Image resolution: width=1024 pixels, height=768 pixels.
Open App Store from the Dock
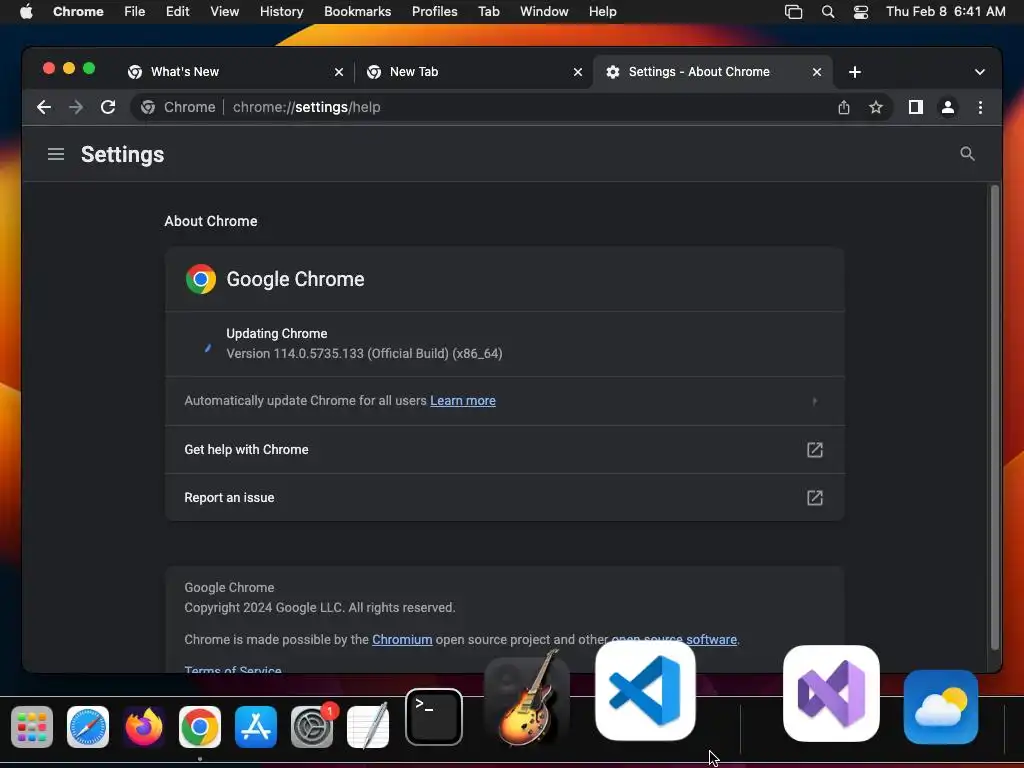click(x=256, y=727)
